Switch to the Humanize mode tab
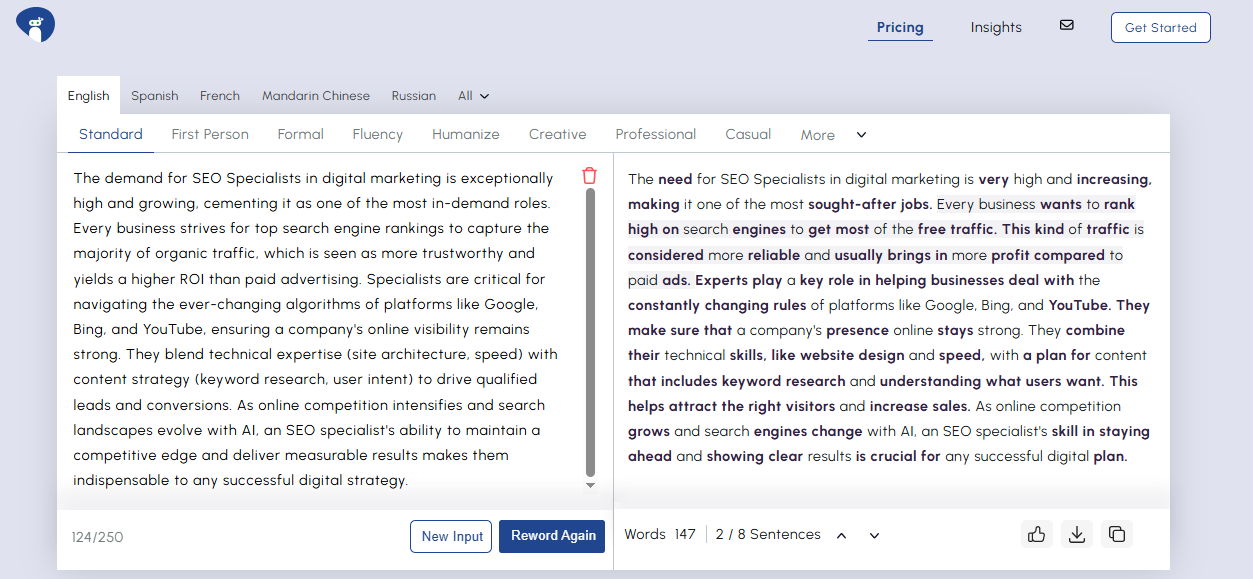 (x=465, y=134)
